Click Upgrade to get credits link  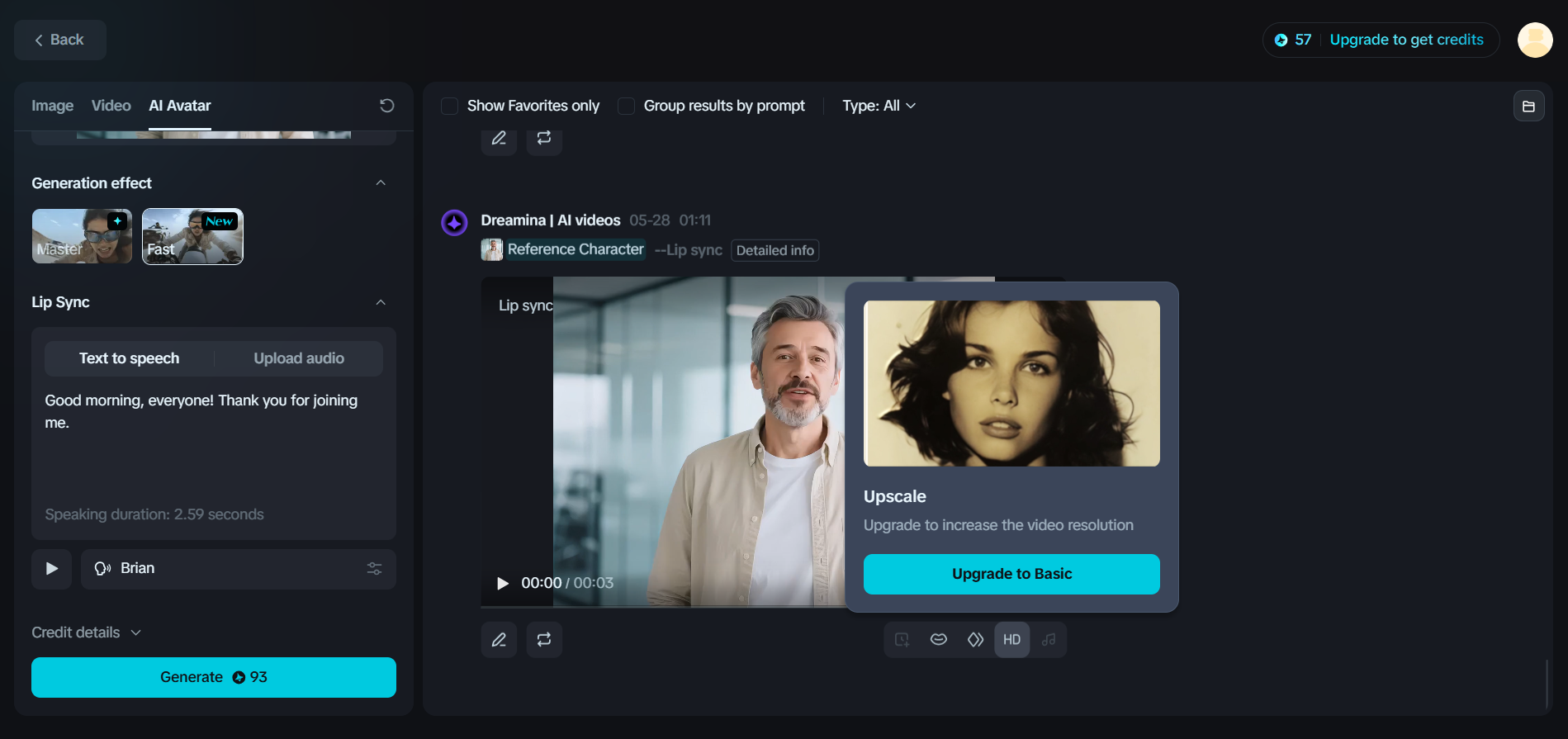tap(1406, 40)
